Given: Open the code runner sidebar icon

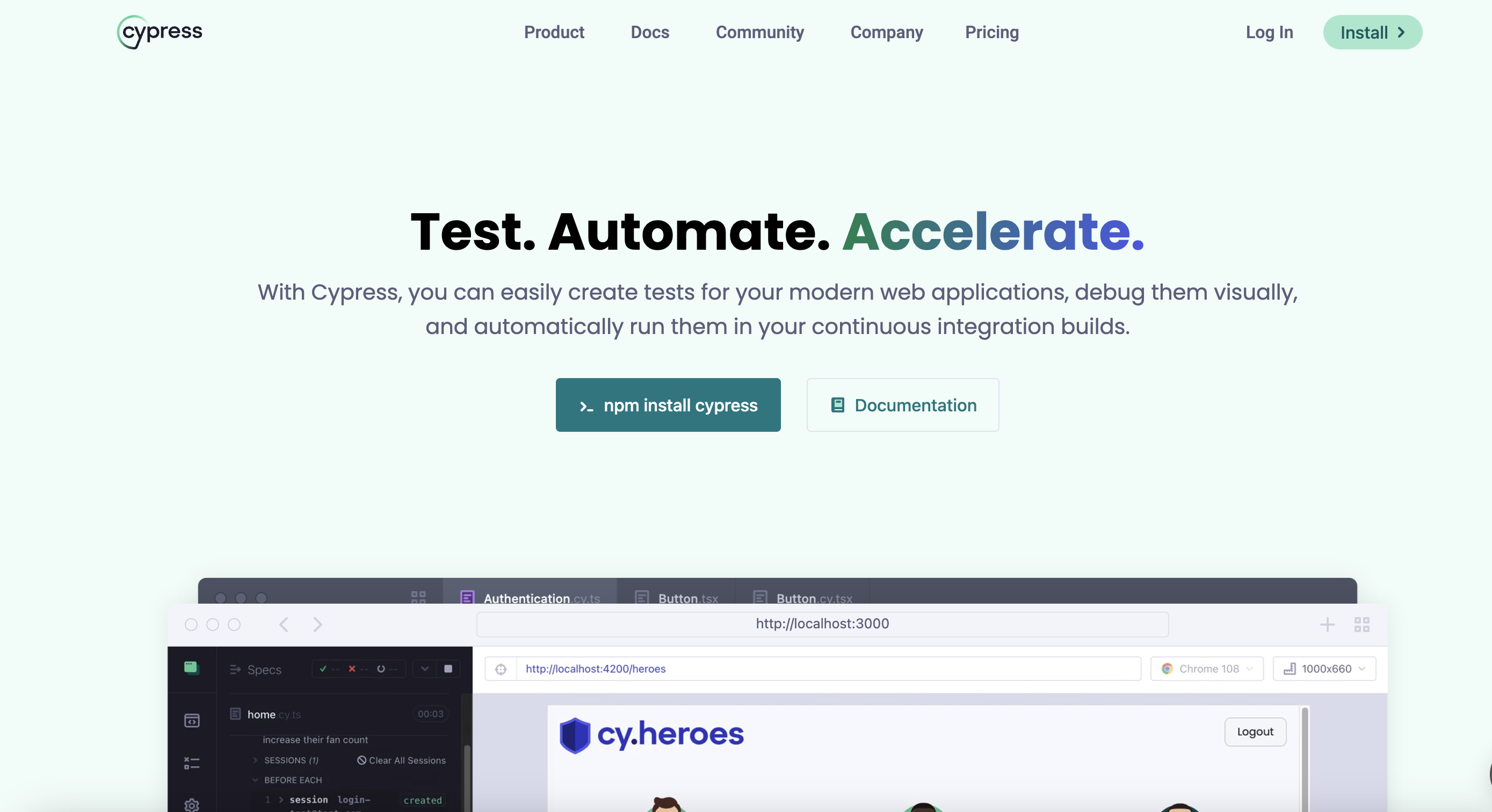Looking at the screenshot, I should [192, 721].
